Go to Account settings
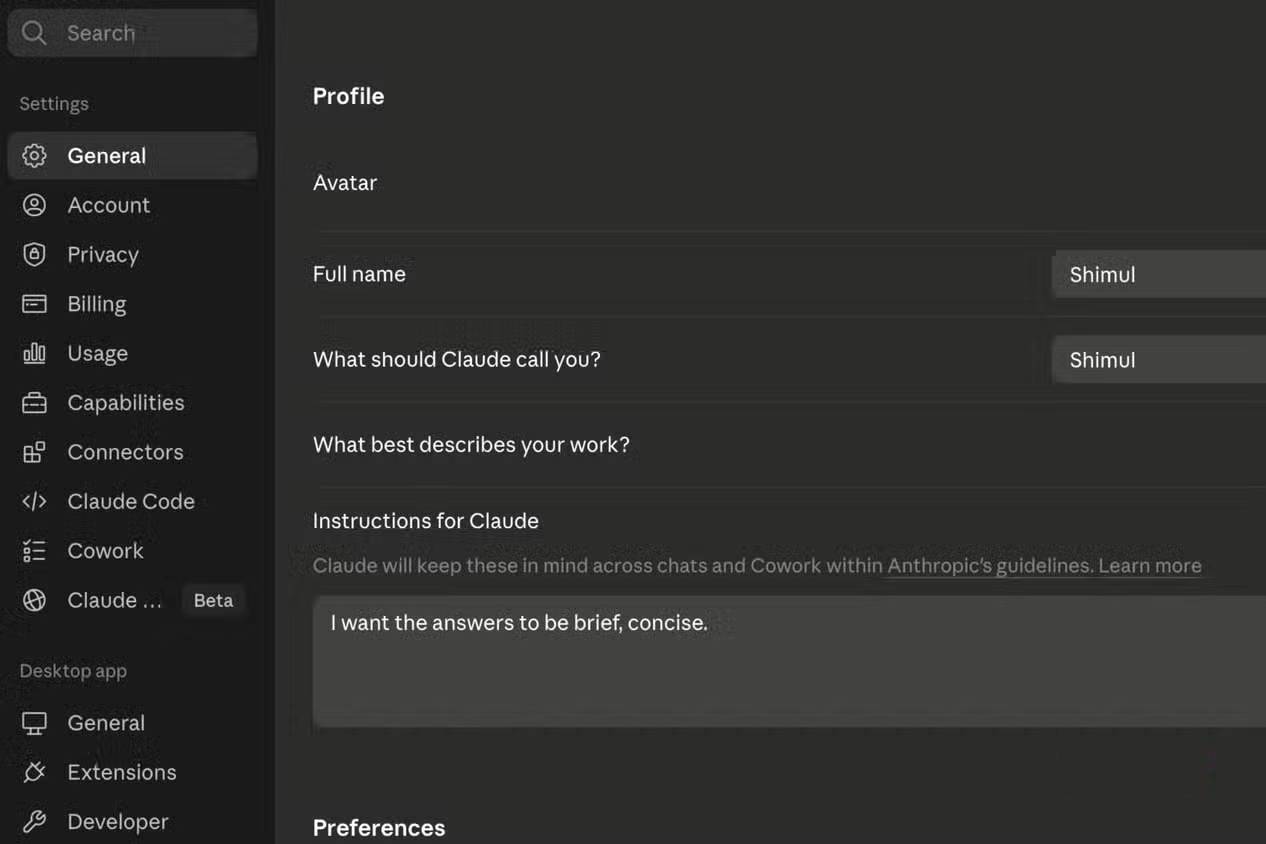 pos(132,205)
